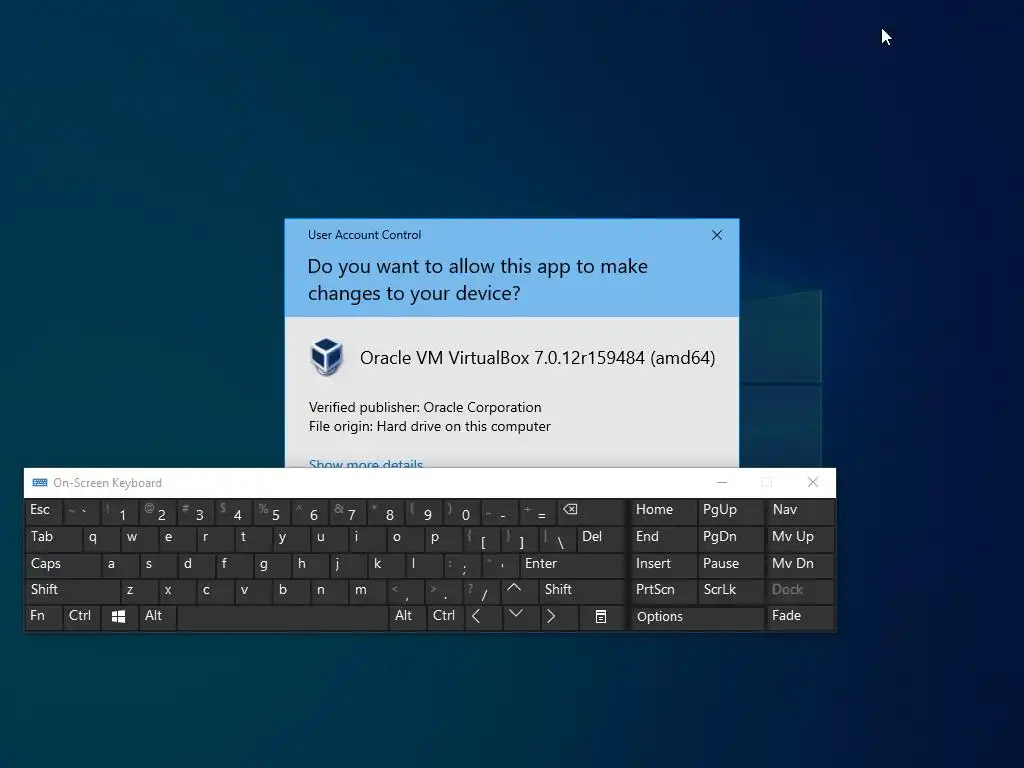The width and height of the screenshot is (1024, 768).
Task: Click the Backspace key icon on keyboard
Action: click(591, 512)
